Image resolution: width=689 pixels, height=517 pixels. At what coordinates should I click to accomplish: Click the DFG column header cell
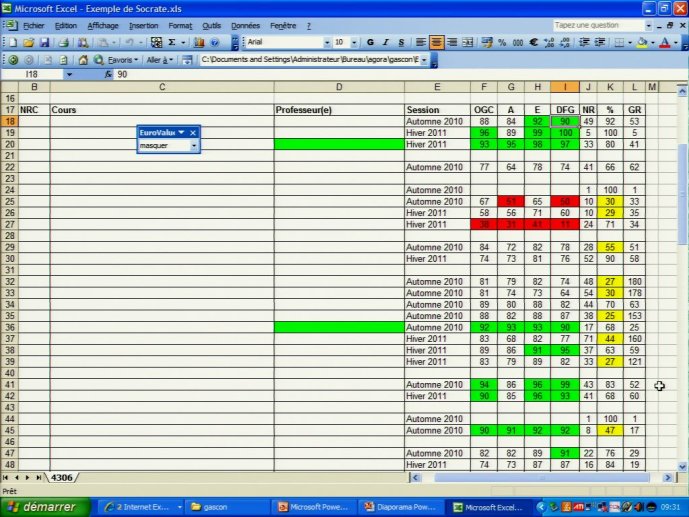pyautogui.click(x=565, y=110)
